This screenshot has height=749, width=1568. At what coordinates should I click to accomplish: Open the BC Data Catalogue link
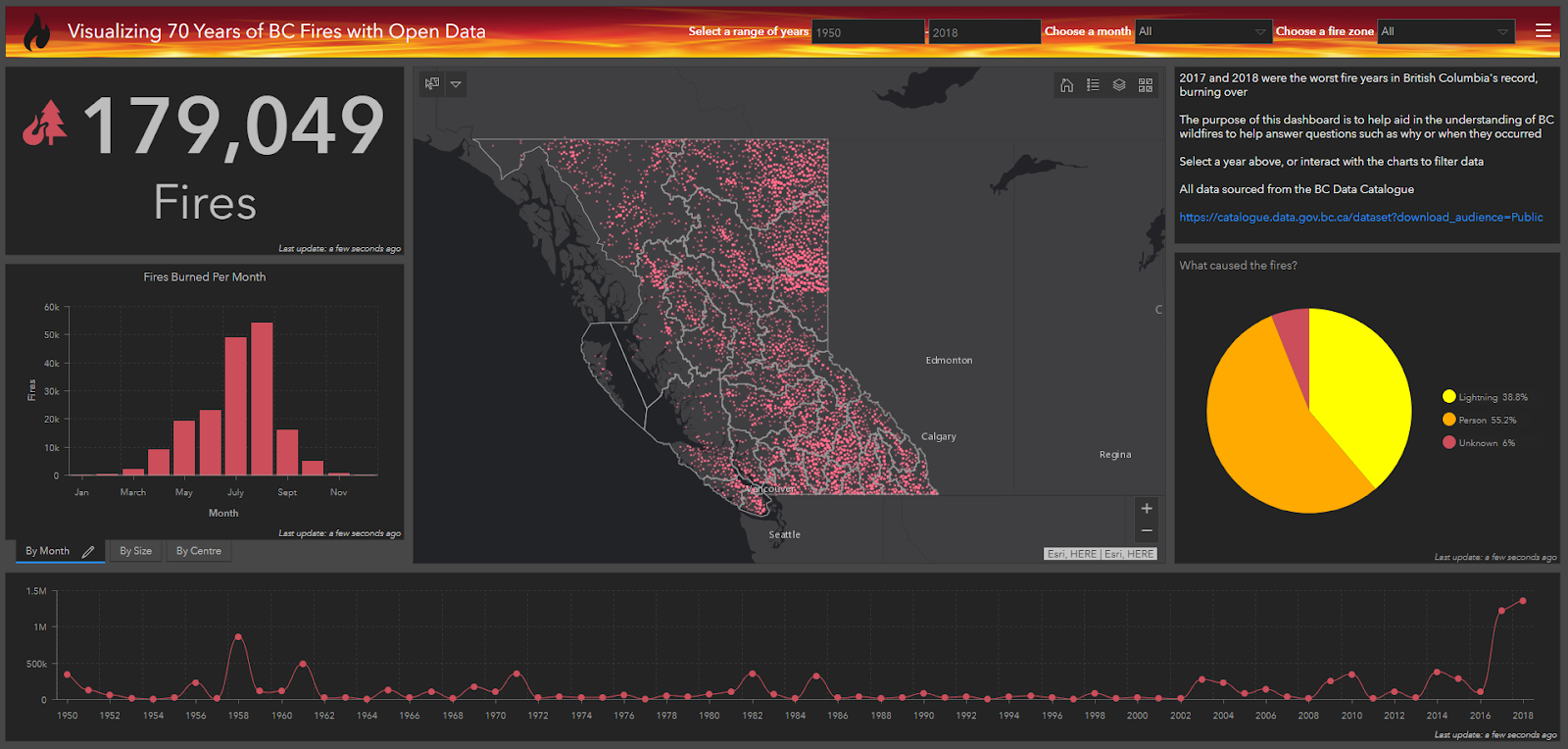coord(1360,218)
